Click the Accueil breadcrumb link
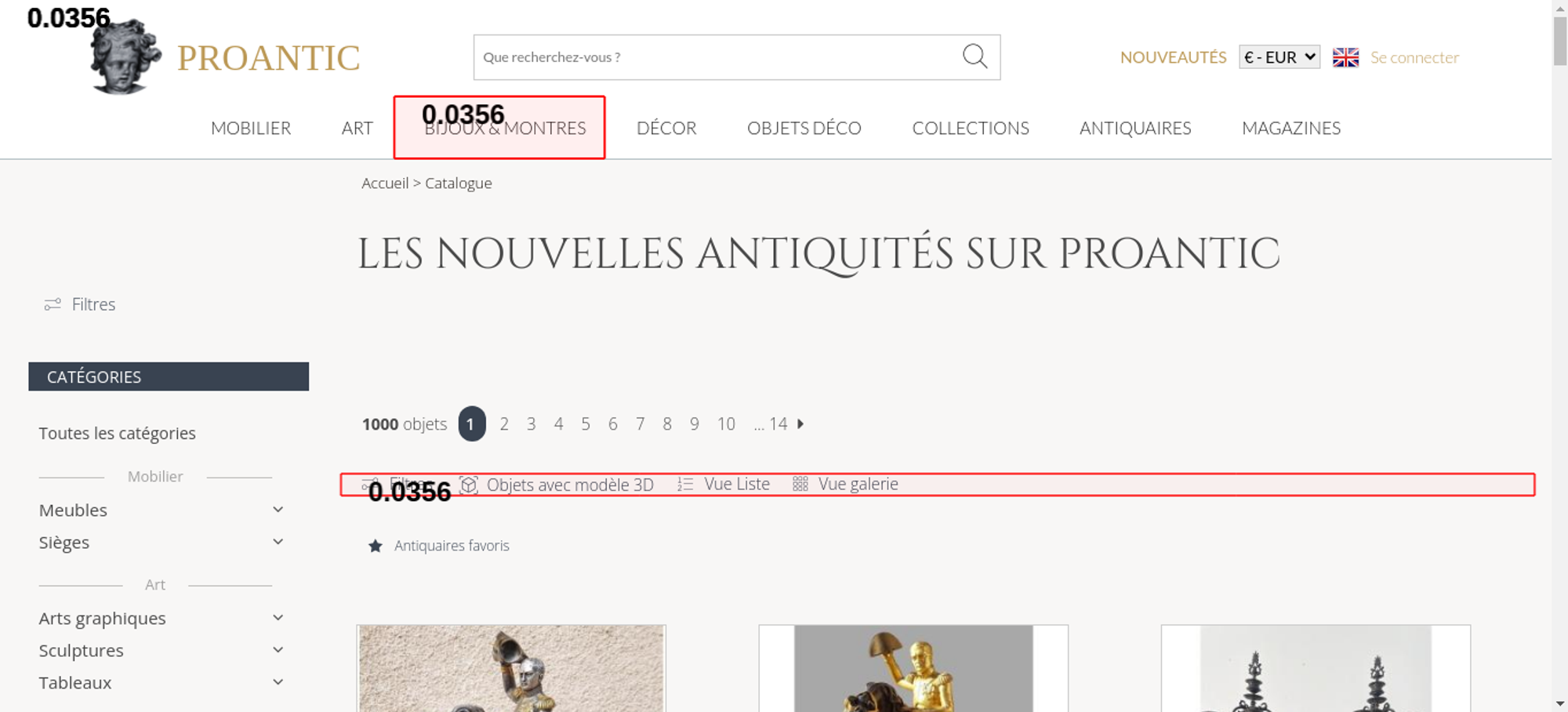Viewport: 1568px width, 712px height. tap(385, 183)
